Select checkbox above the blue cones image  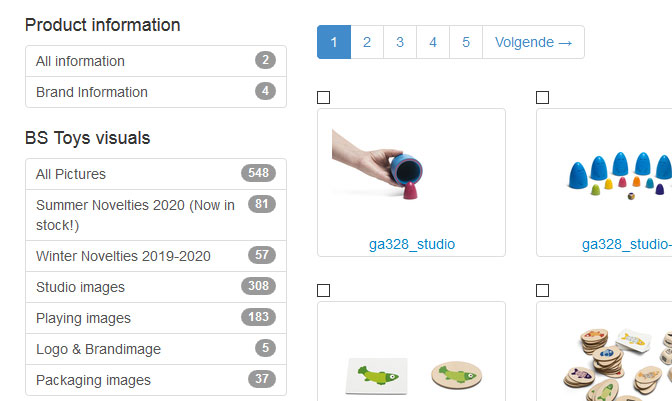coord(542,98)
